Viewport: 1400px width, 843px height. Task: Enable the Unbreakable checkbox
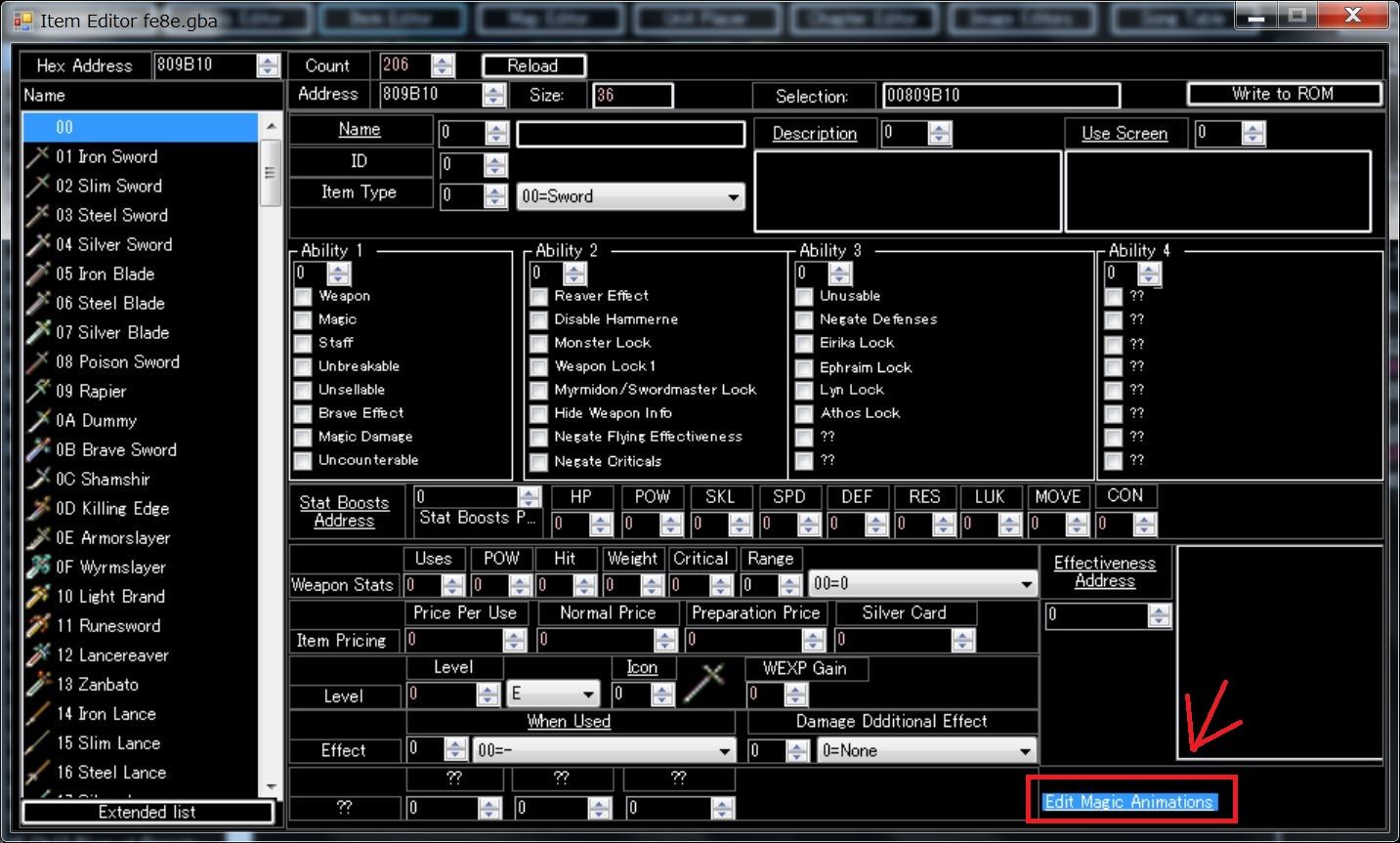pyautogui.click(x=304, y=366)
